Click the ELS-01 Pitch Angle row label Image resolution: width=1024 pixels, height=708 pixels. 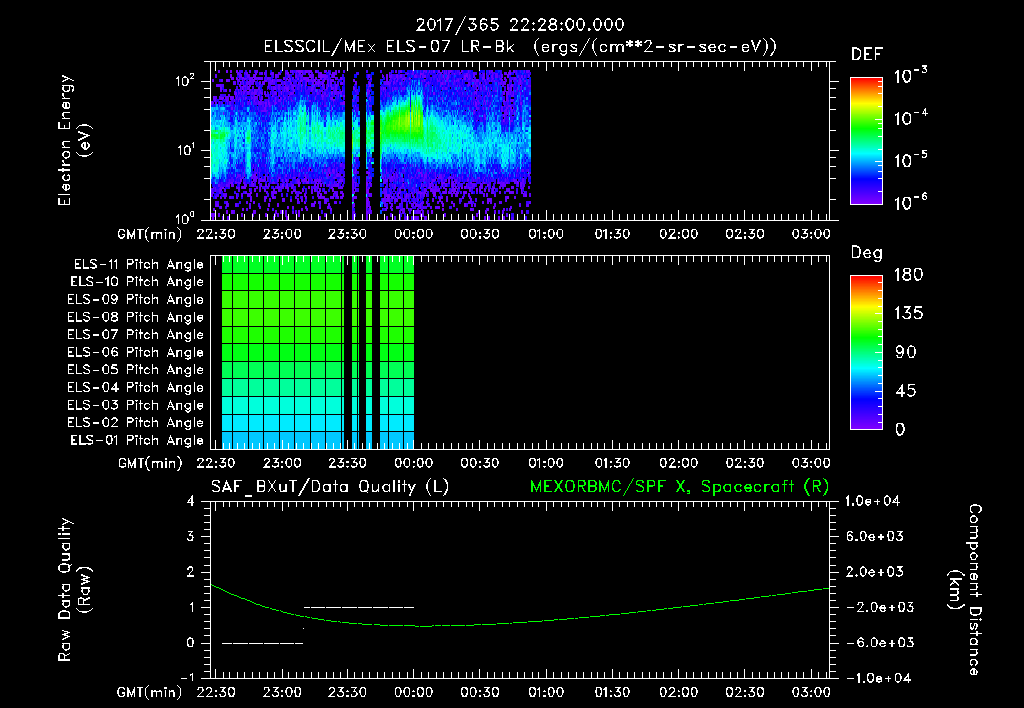[x=136, y=440]
